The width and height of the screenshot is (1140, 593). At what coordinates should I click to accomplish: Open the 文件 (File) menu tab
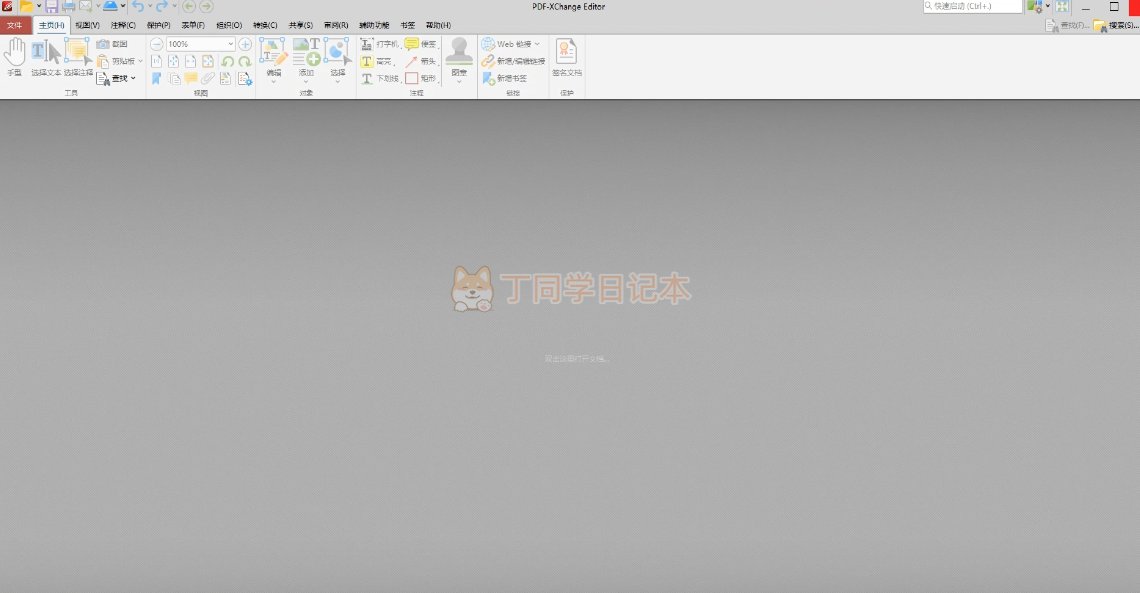pyautogui.click(x=14, y=25)
